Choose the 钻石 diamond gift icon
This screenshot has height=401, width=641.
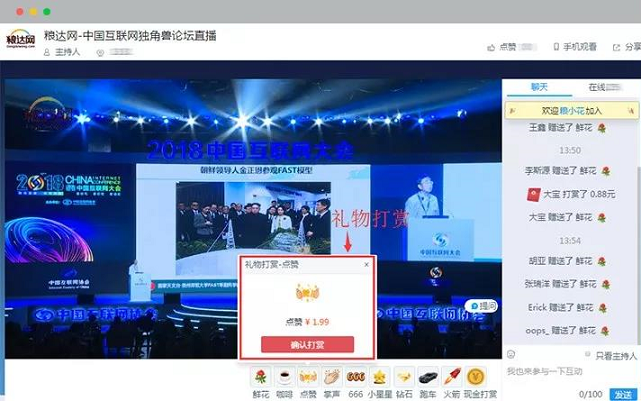404,377
